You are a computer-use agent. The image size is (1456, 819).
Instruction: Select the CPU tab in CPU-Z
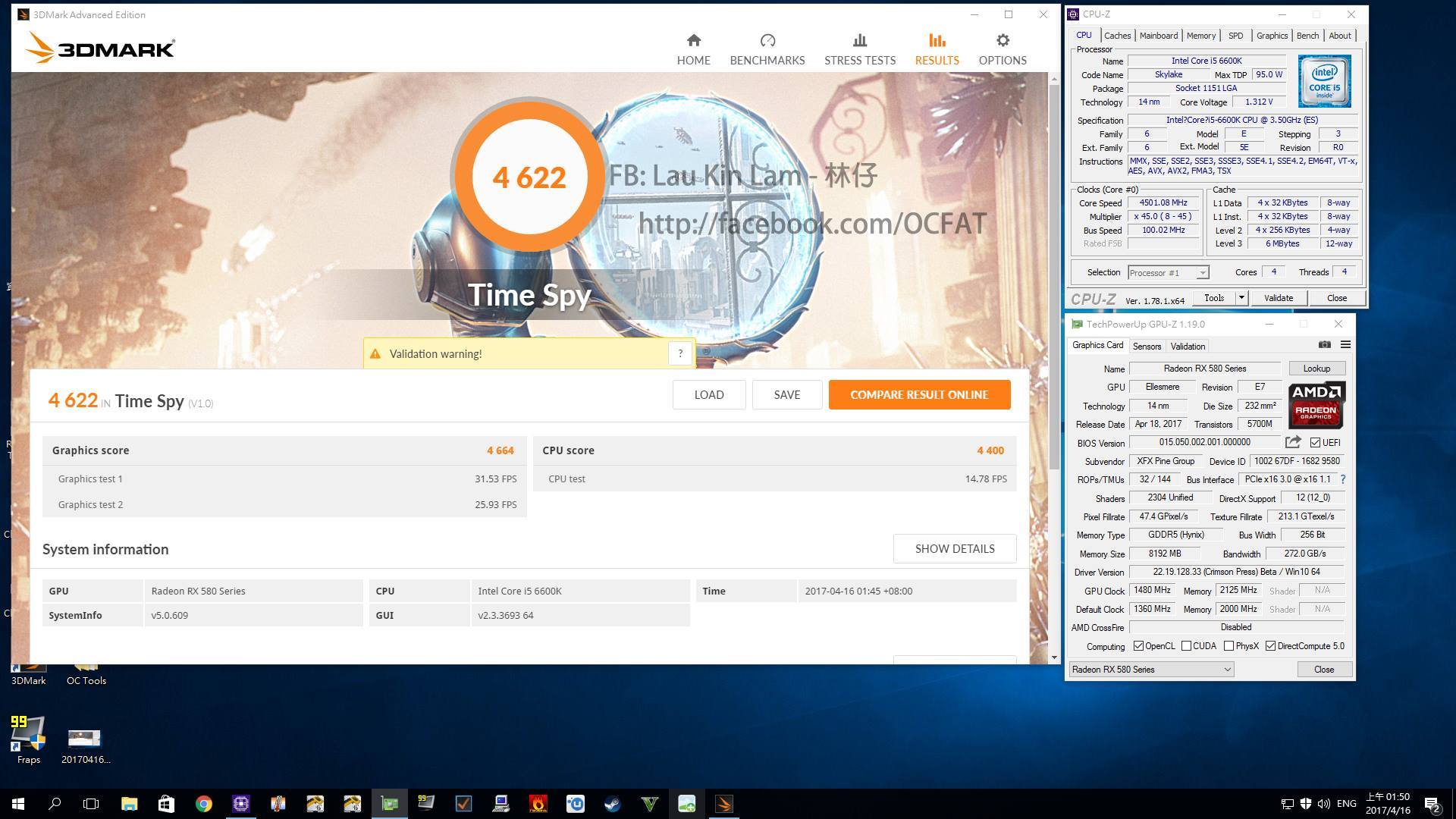(x=1084, y=36)
